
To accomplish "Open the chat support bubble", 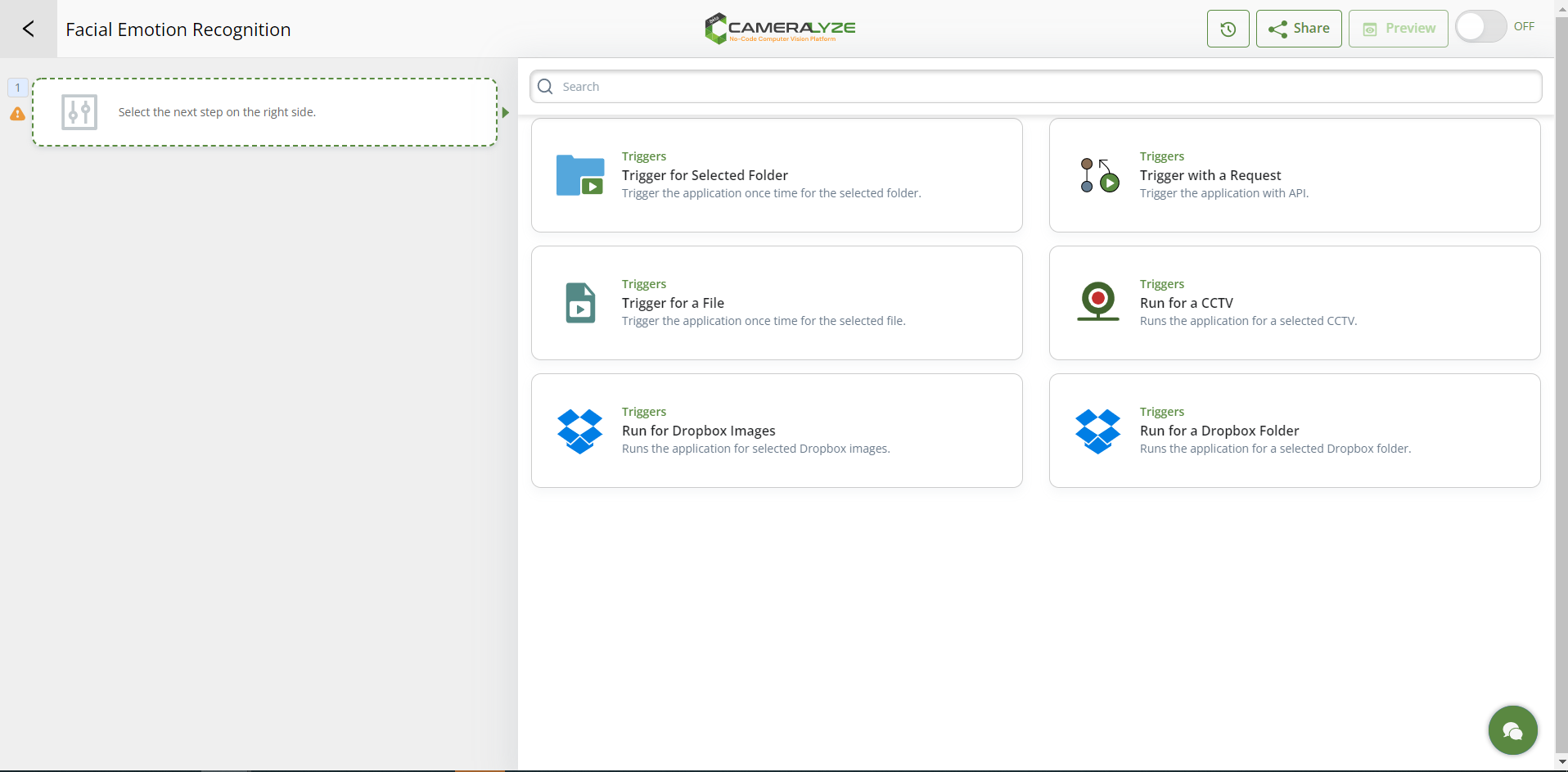I will click(x=1512, y=730).
